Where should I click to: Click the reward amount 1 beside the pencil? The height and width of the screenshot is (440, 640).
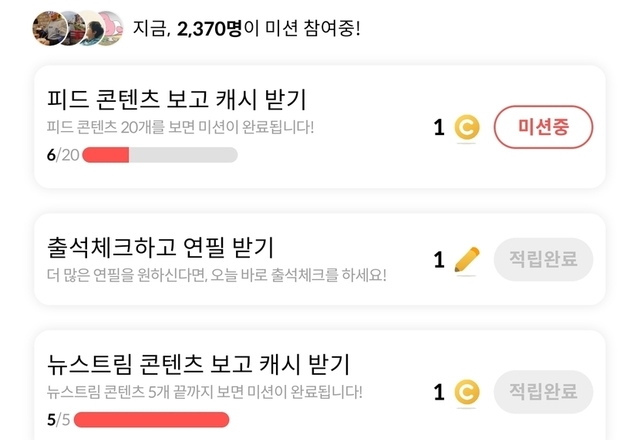coord(438,260)
